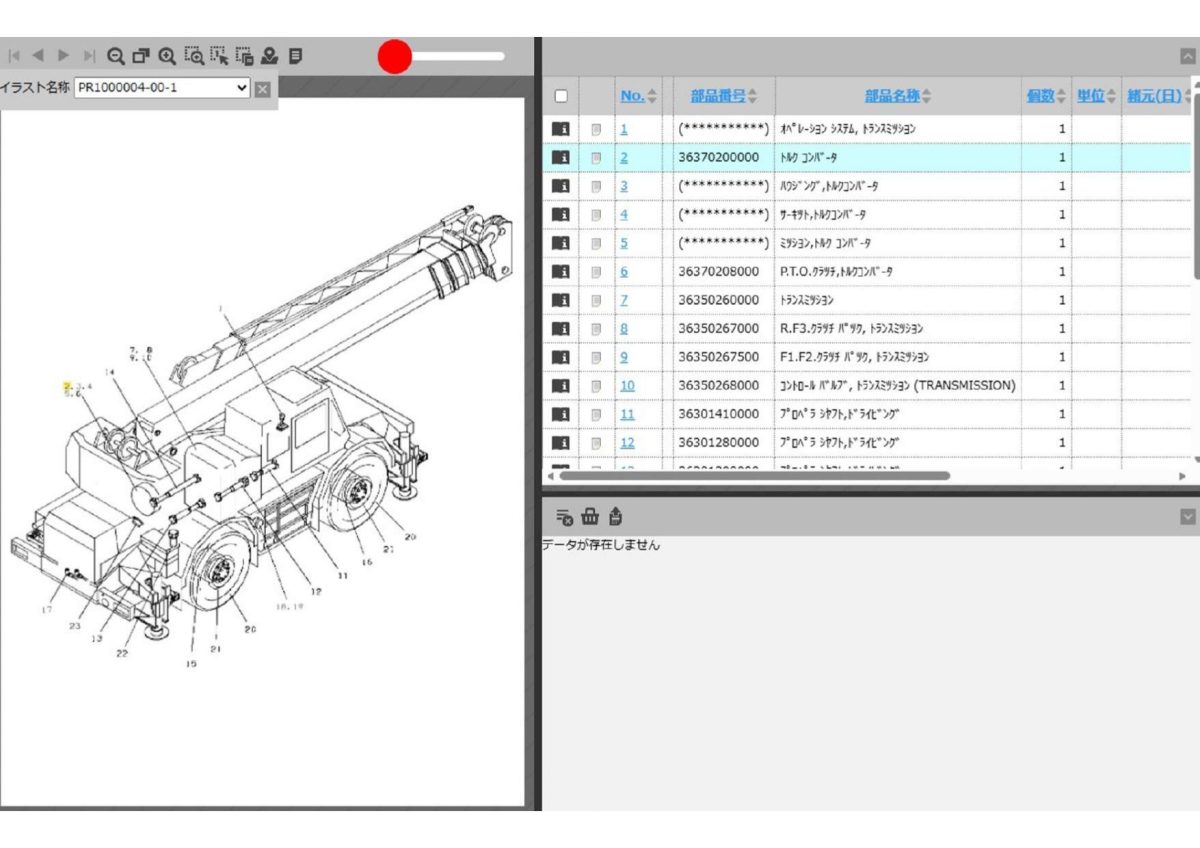
Task: Go to the previous illustration
Action: 39,56
